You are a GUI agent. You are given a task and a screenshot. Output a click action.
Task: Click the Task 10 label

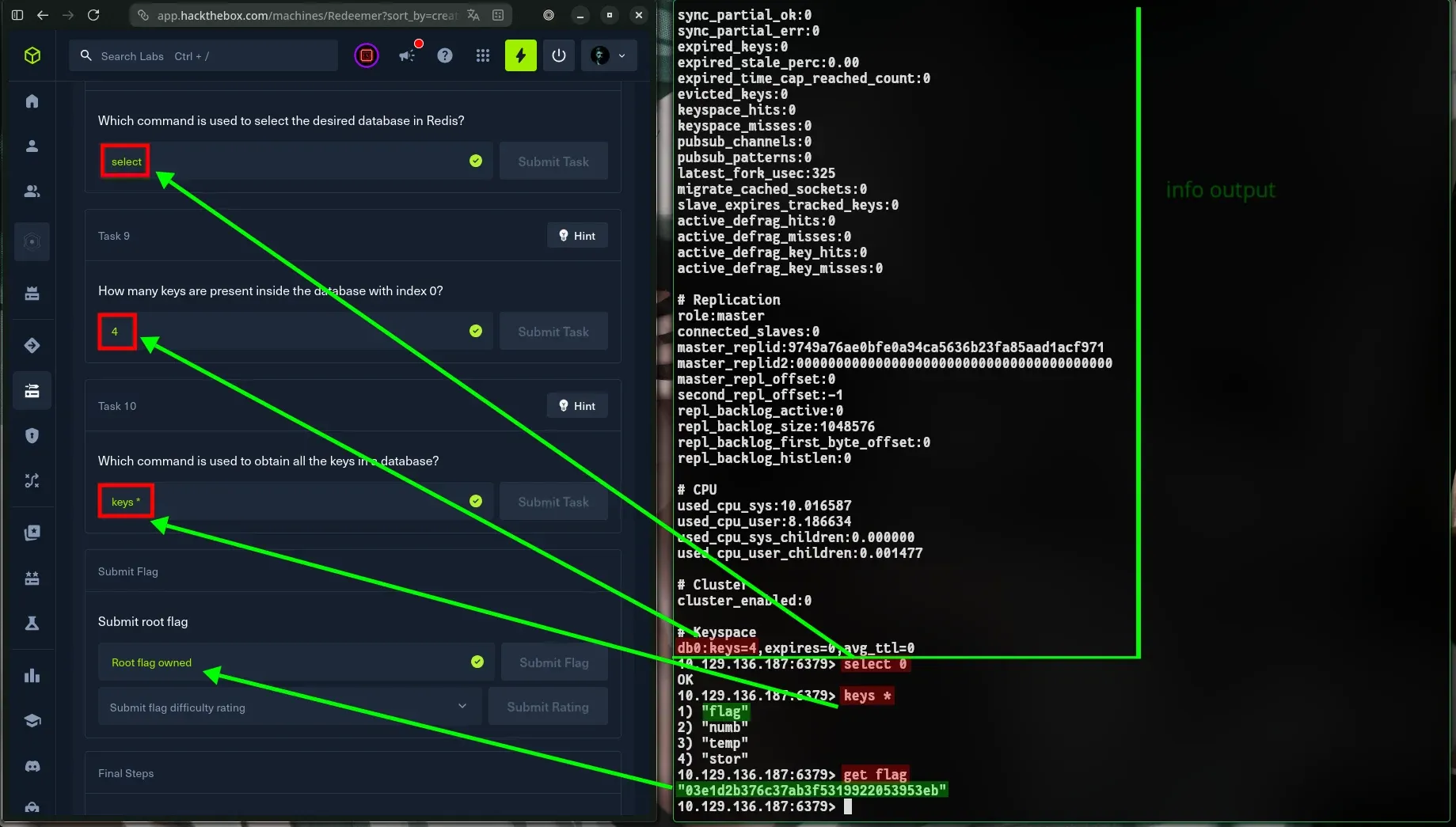(117, 406)
